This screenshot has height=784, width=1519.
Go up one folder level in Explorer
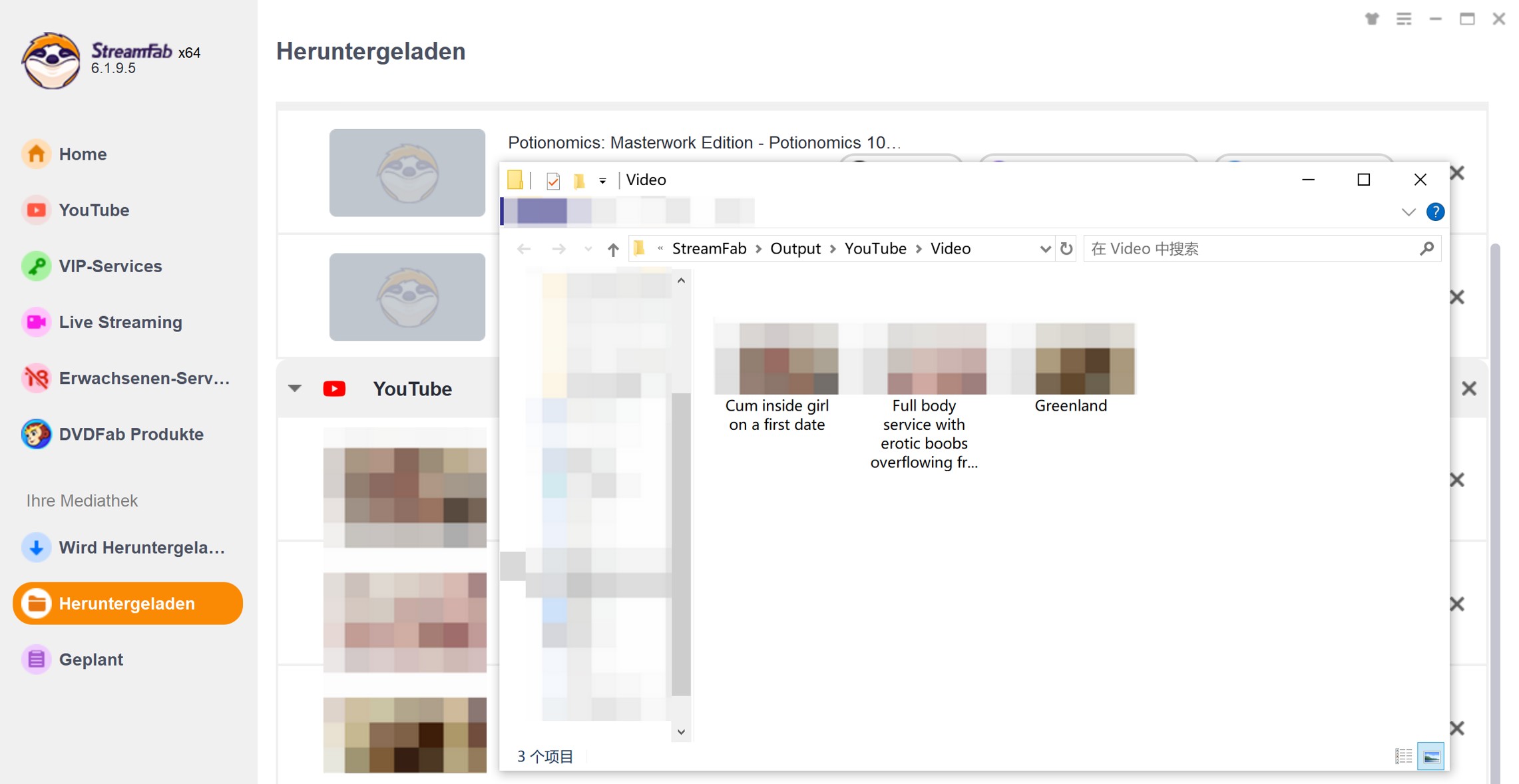click(x=613, y=249)
